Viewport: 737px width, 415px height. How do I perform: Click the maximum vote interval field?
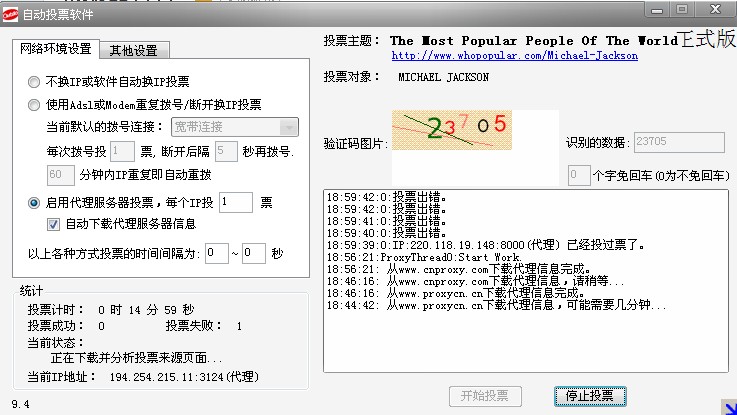[x=254, y=253]
